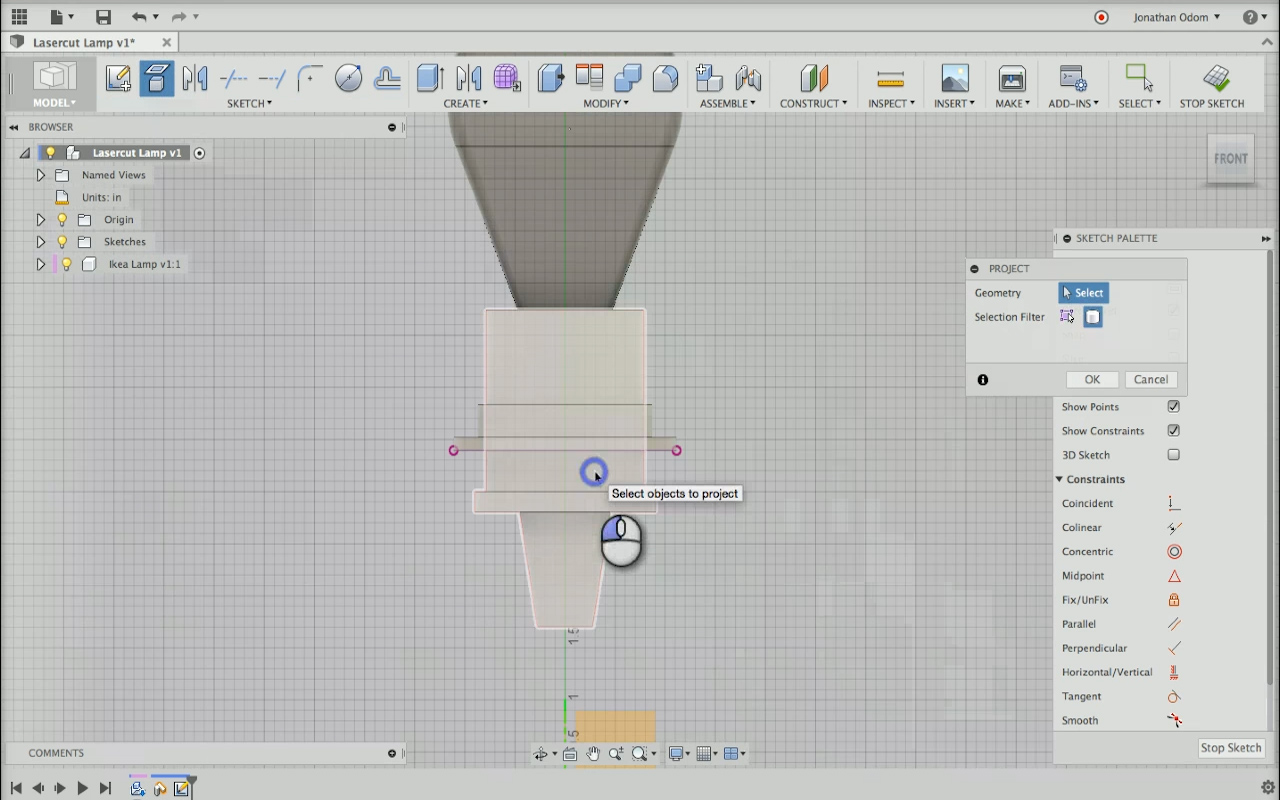Viewport: 1280px width, 800px height.
Task: Click the FRONT face of view cube
Action: pyautogui.click(x=1230, y=159)
